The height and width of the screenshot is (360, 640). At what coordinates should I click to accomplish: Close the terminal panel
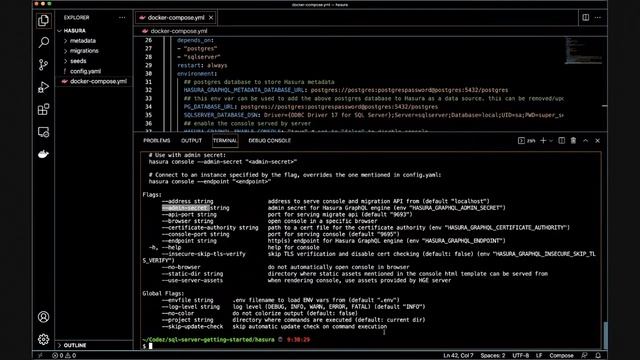597,140
